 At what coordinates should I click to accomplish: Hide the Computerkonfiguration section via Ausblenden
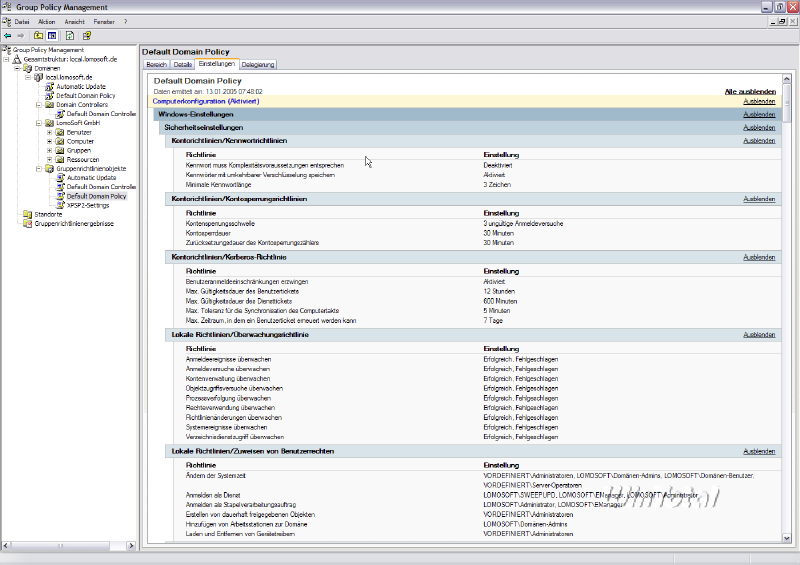click(x=759, y=101)
